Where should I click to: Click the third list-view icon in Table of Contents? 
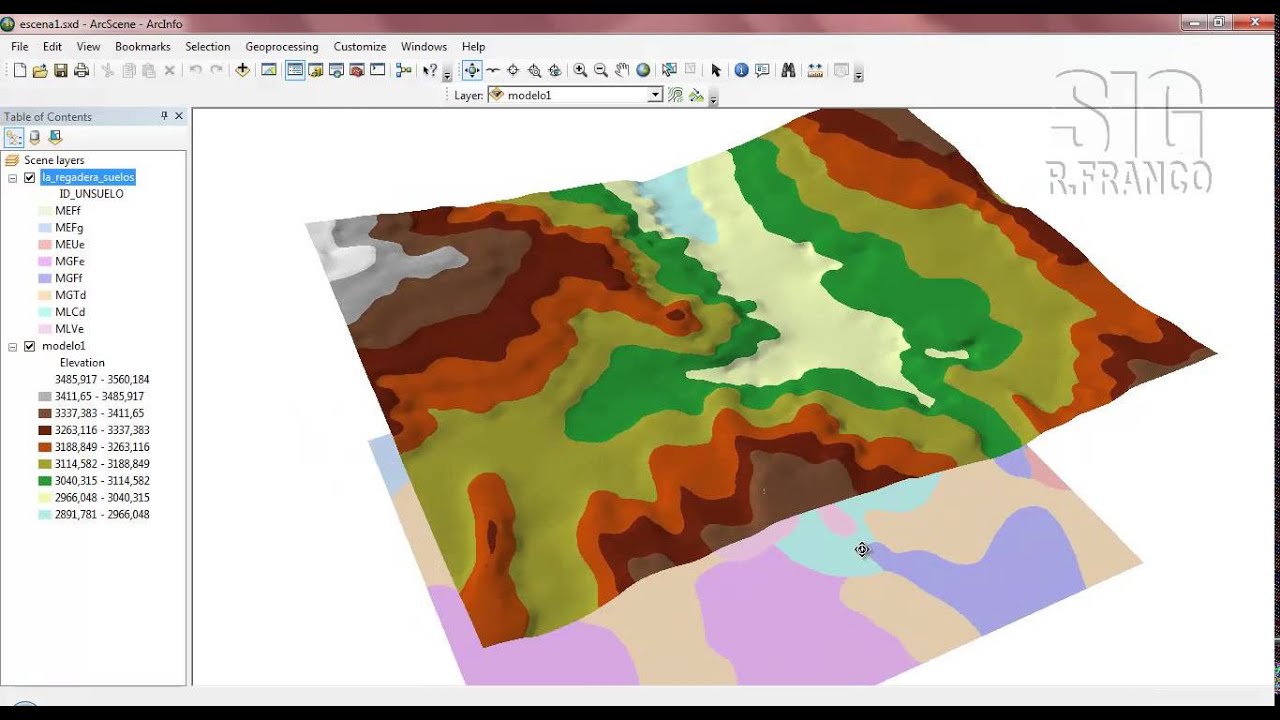click(55, 138)
